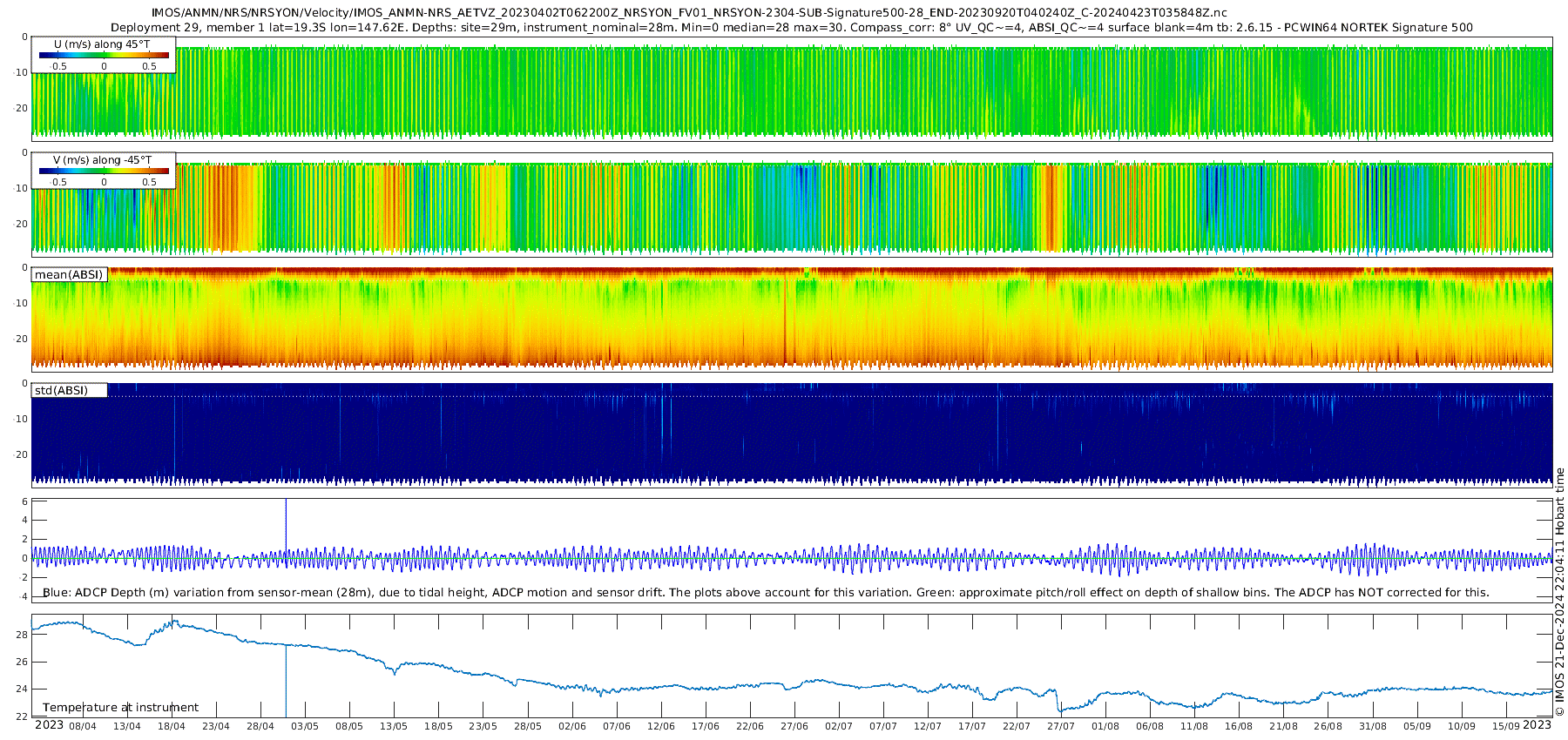The height and width of the screenshot is (740, 1568).
Task: Click the left-hand 2023 year label
Action: [49, 725]
